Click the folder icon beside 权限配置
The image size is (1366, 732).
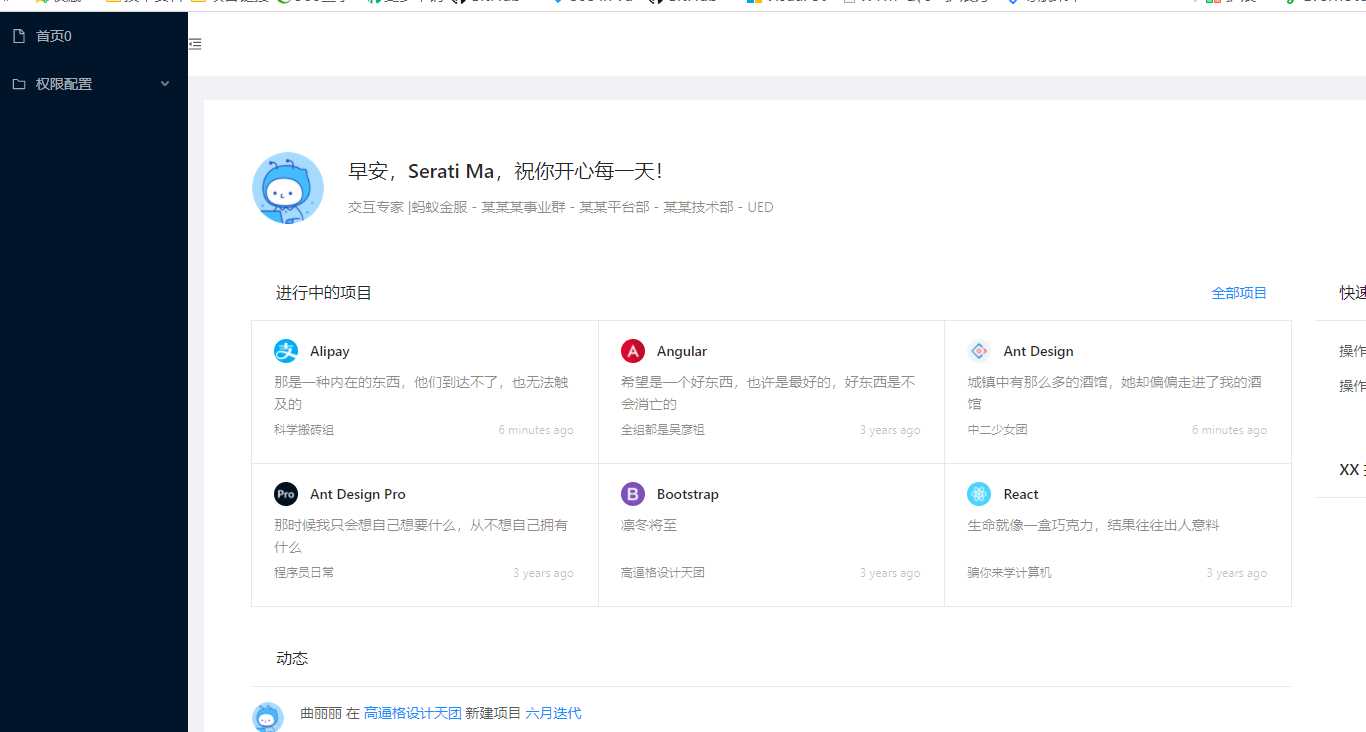(x=19, y=84)
